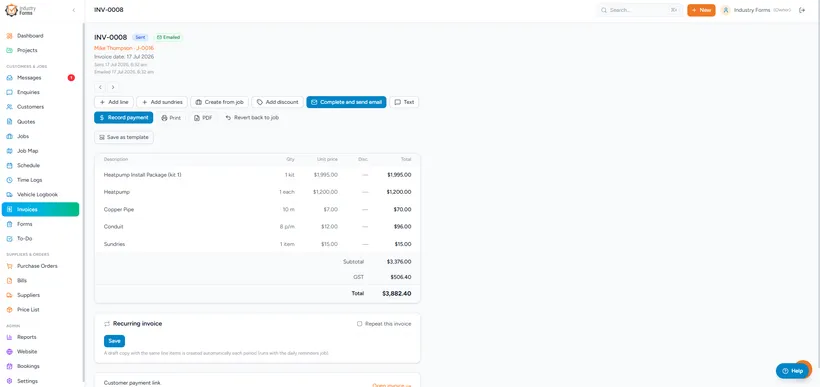Screen dimensions: 820x387
Task: Click Add discount button
Action: [277, 102]
